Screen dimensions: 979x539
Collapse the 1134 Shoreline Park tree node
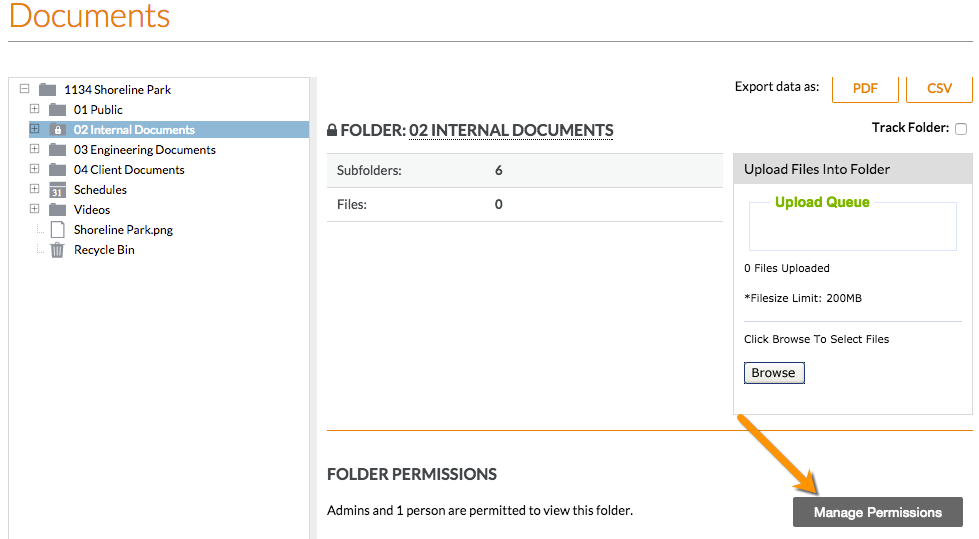pyautogui.click(x=24, y=89)
